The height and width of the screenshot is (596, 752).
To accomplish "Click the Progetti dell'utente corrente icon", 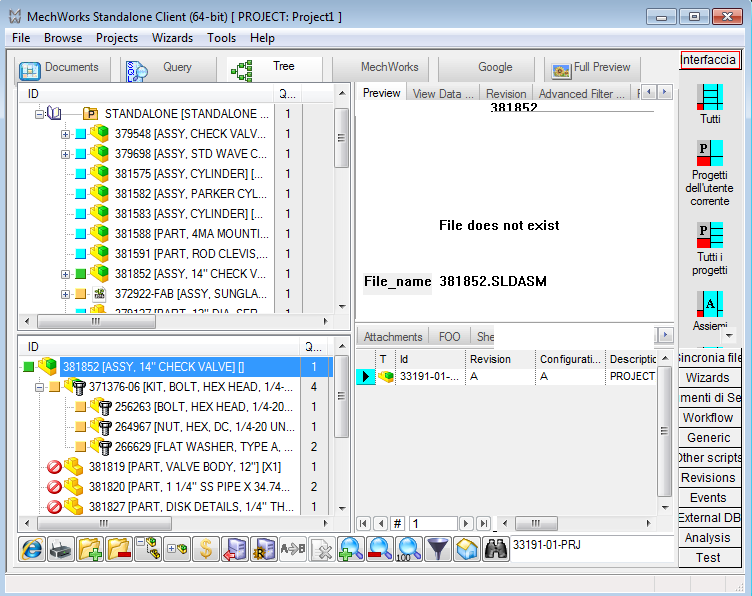I will tap(710, 153).
